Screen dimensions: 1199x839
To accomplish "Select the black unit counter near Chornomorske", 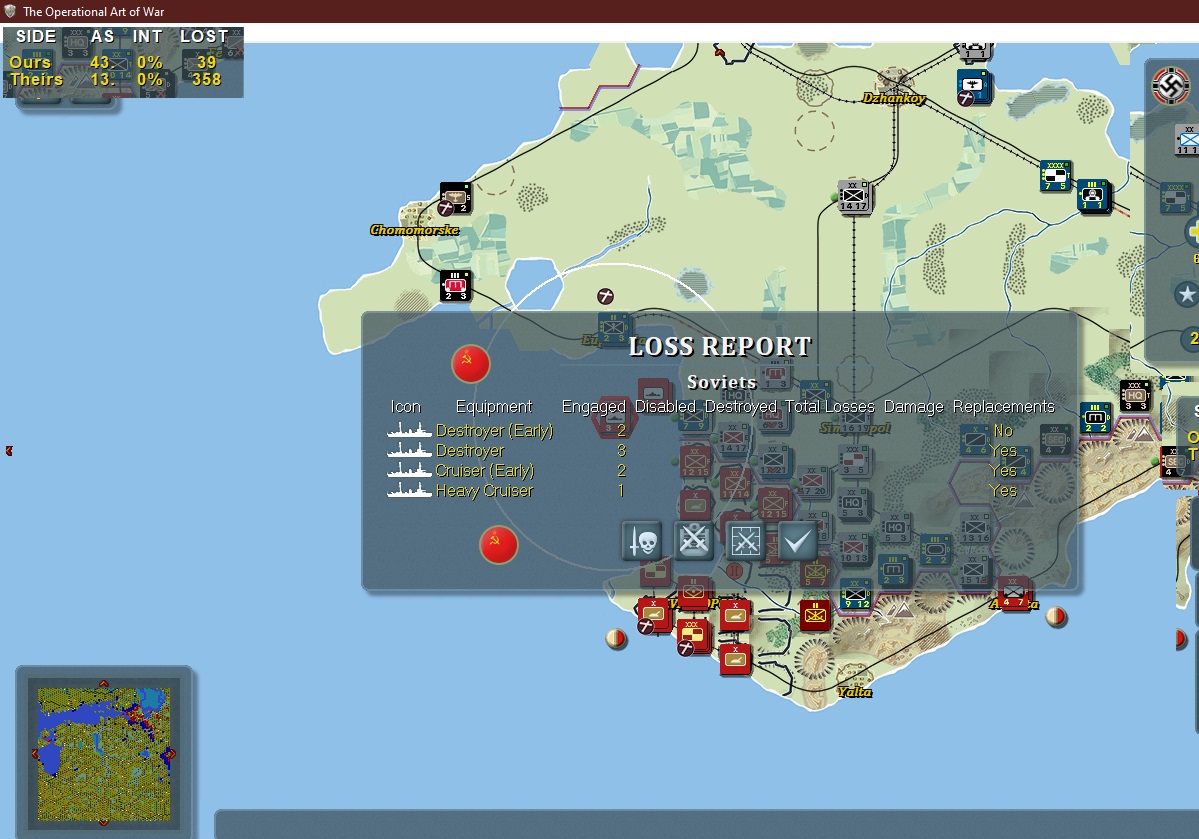I will click(x=455, y=199).
